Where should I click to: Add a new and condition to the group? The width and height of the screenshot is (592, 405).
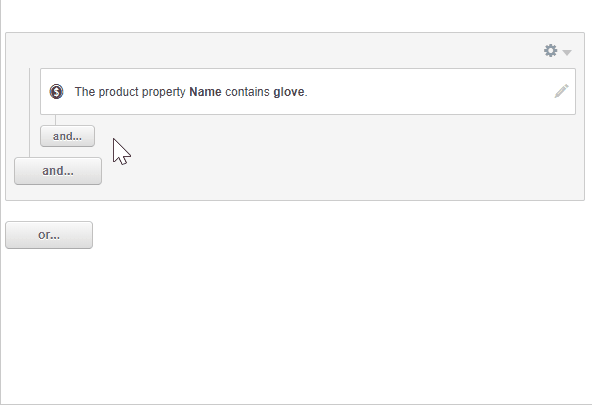tap(58, 171)
